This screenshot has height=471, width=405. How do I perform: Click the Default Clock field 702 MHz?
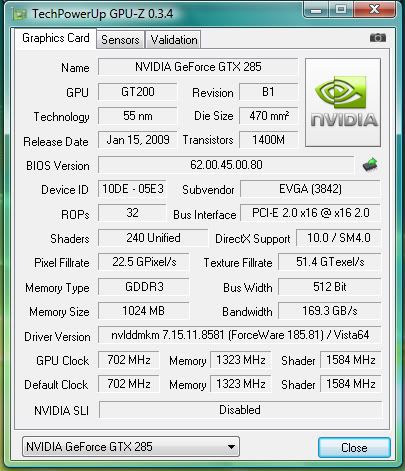click(129, 384)
